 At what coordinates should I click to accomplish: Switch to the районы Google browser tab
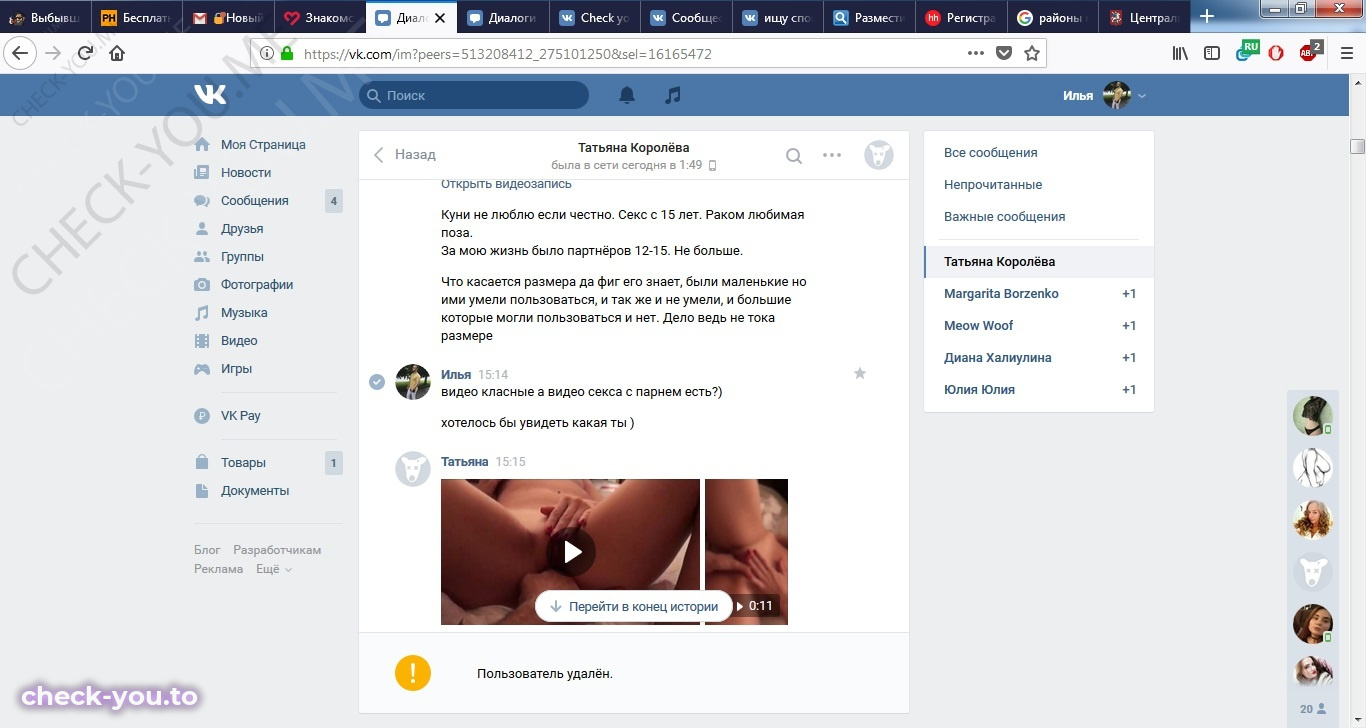pos(1052,17)
